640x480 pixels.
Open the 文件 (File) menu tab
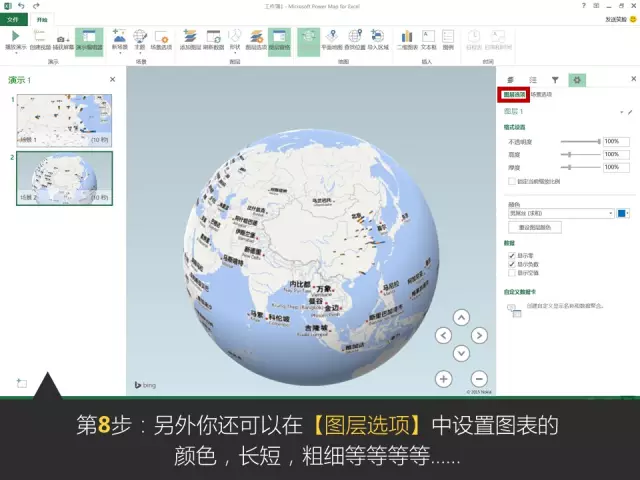click(13, 19)
